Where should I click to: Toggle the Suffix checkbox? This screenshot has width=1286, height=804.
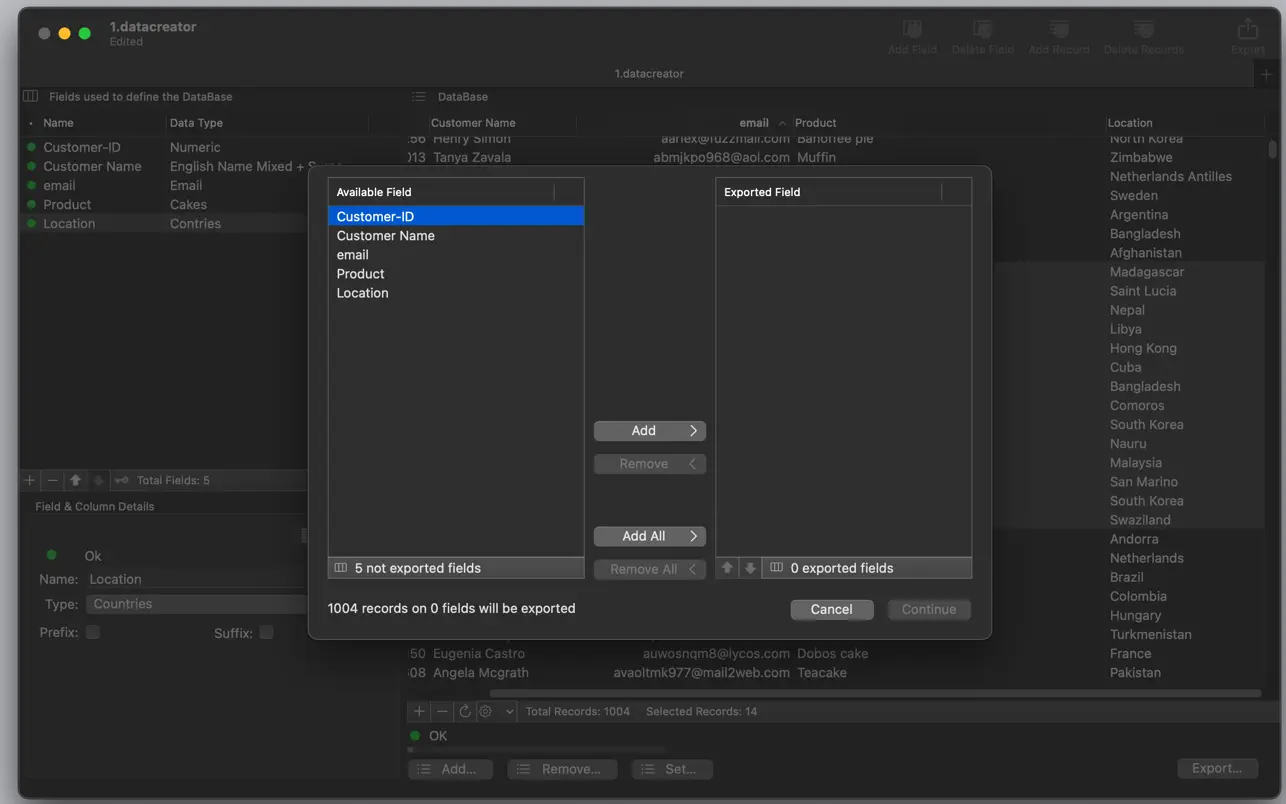coord(266,632)
